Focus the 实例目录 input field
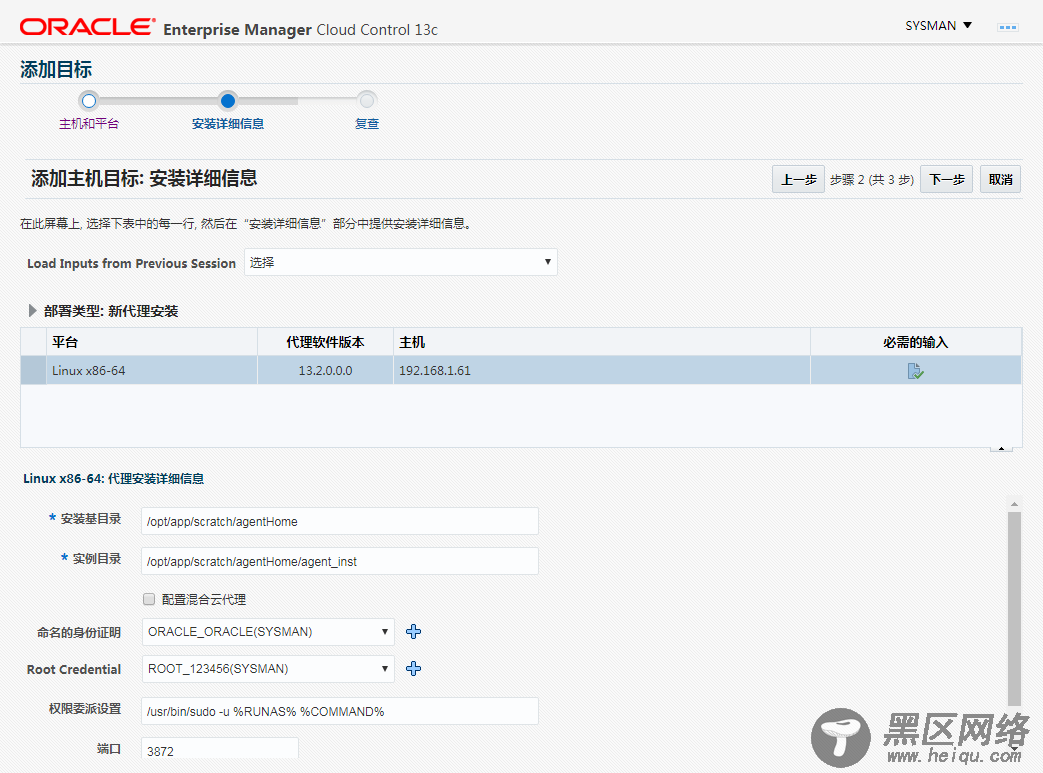Viewport: 1043px width, 773px height. [340, 561]
